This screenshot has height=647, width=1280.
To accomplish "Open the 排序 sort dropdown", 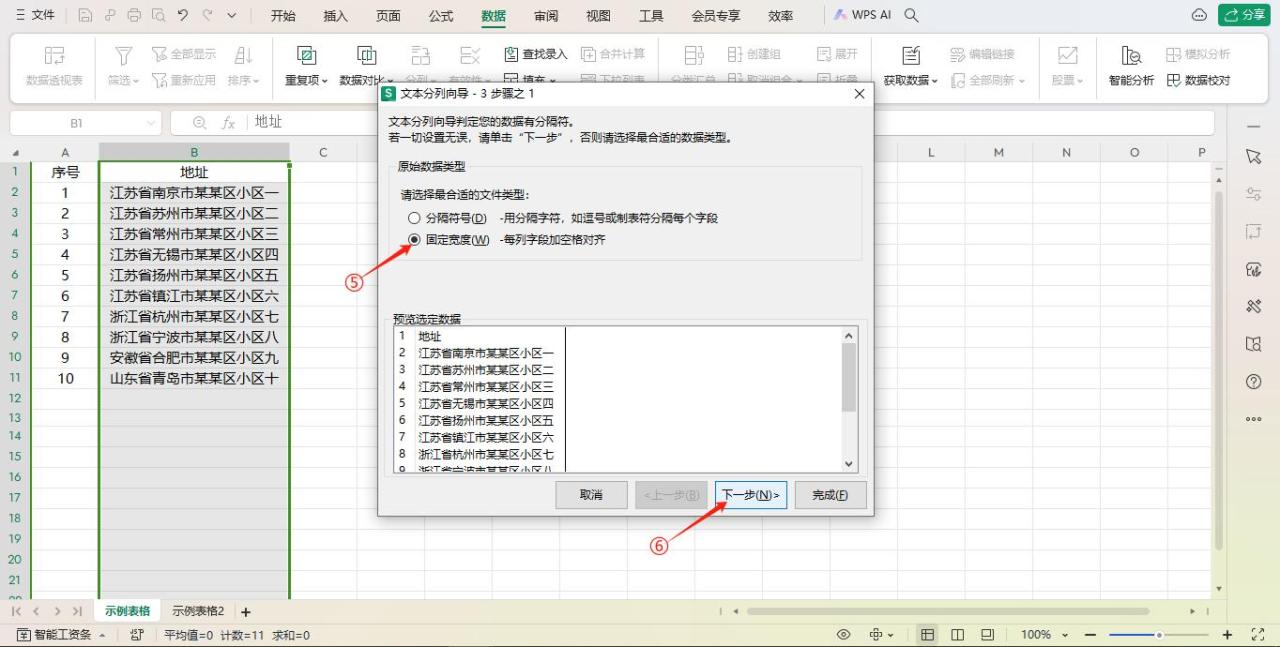I will [x=243, y=66].
